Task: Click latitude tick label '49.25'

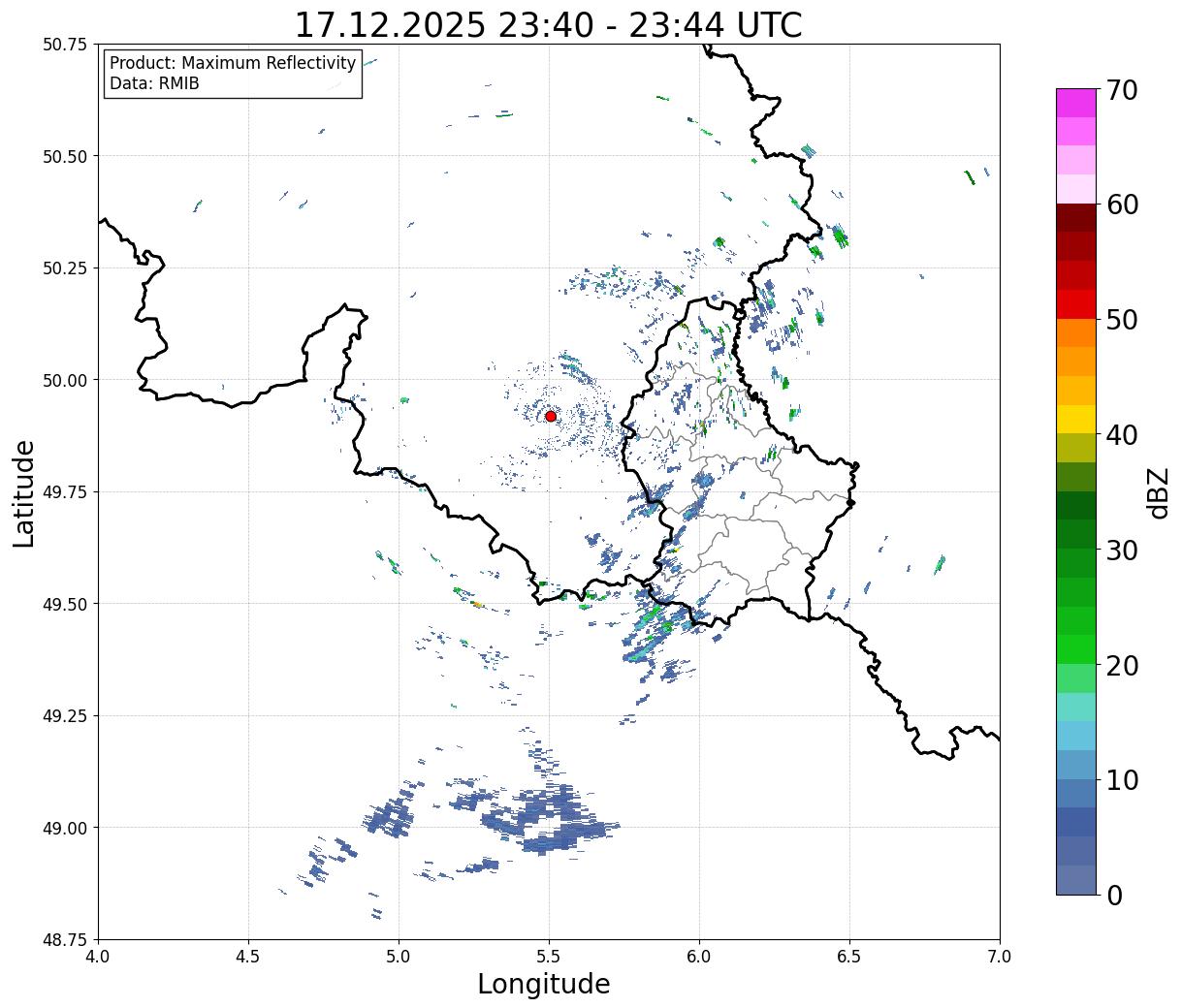Action: tap(65, 715)
